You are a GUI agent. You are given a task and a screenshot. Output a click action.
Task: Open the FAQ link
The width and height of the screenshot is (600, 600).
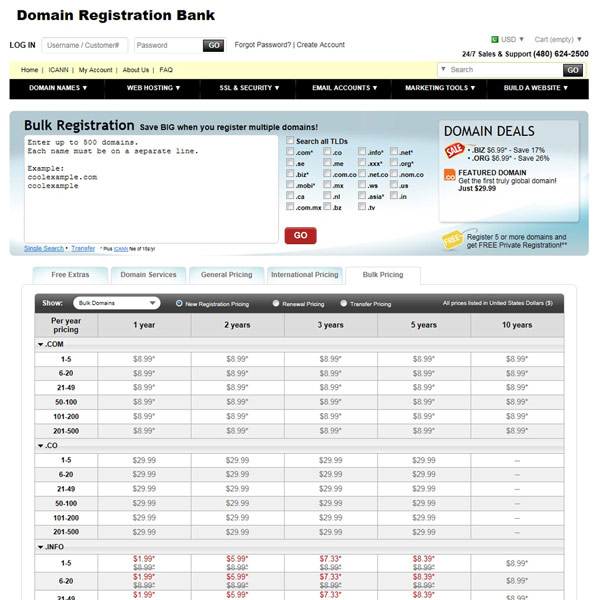[x=166, y=70]
